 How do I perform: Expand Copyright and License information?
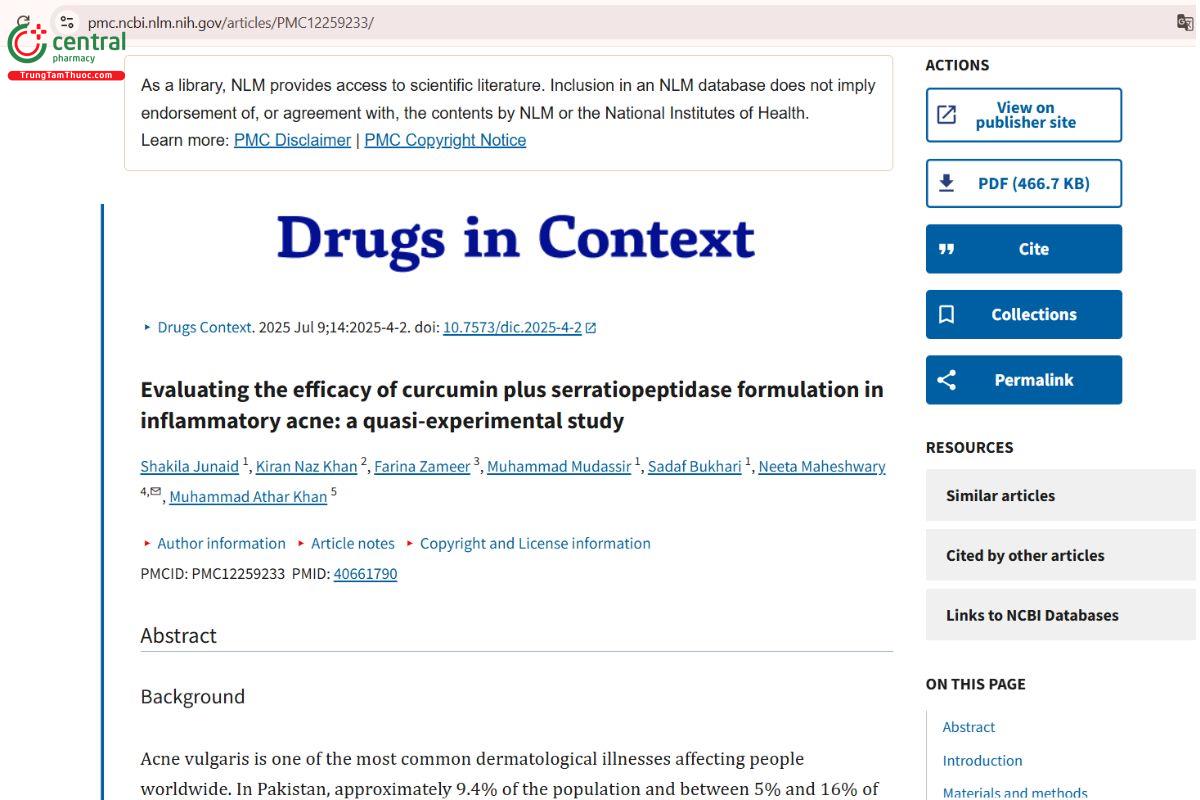pyautogui.click(x=534, y=544)
